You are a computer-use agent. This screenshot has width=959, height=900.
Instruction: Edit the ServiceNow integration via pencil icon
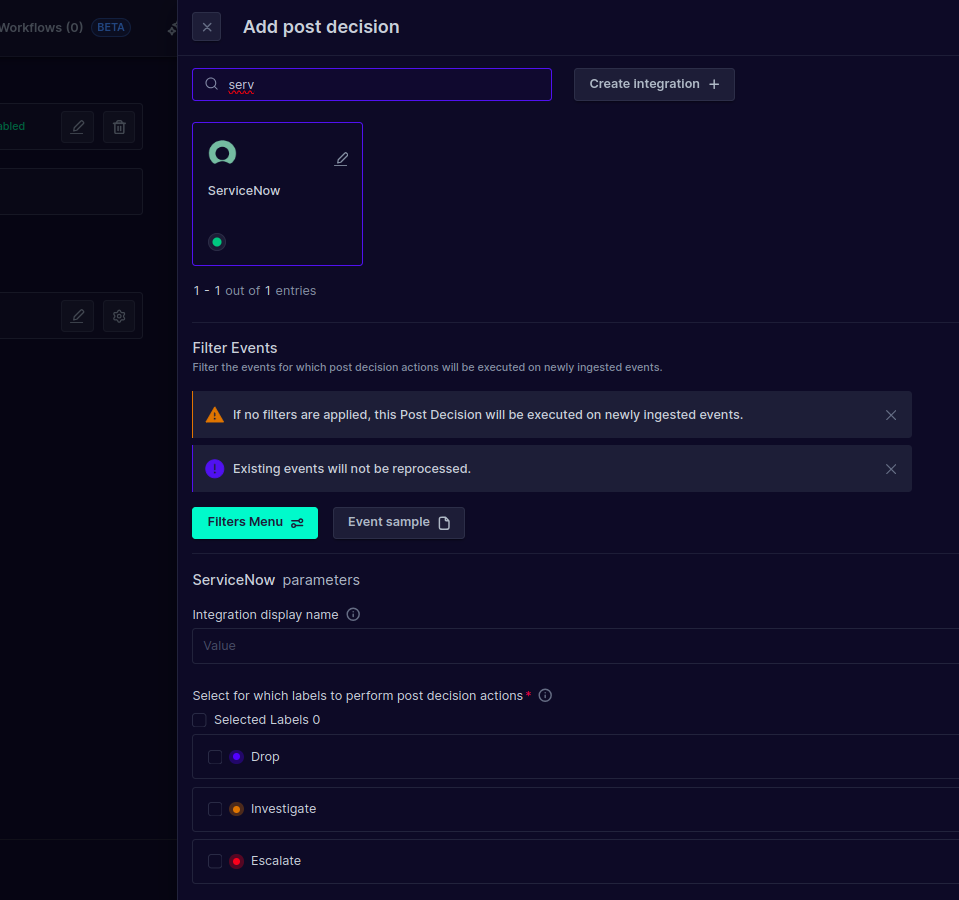click(341, 159)
